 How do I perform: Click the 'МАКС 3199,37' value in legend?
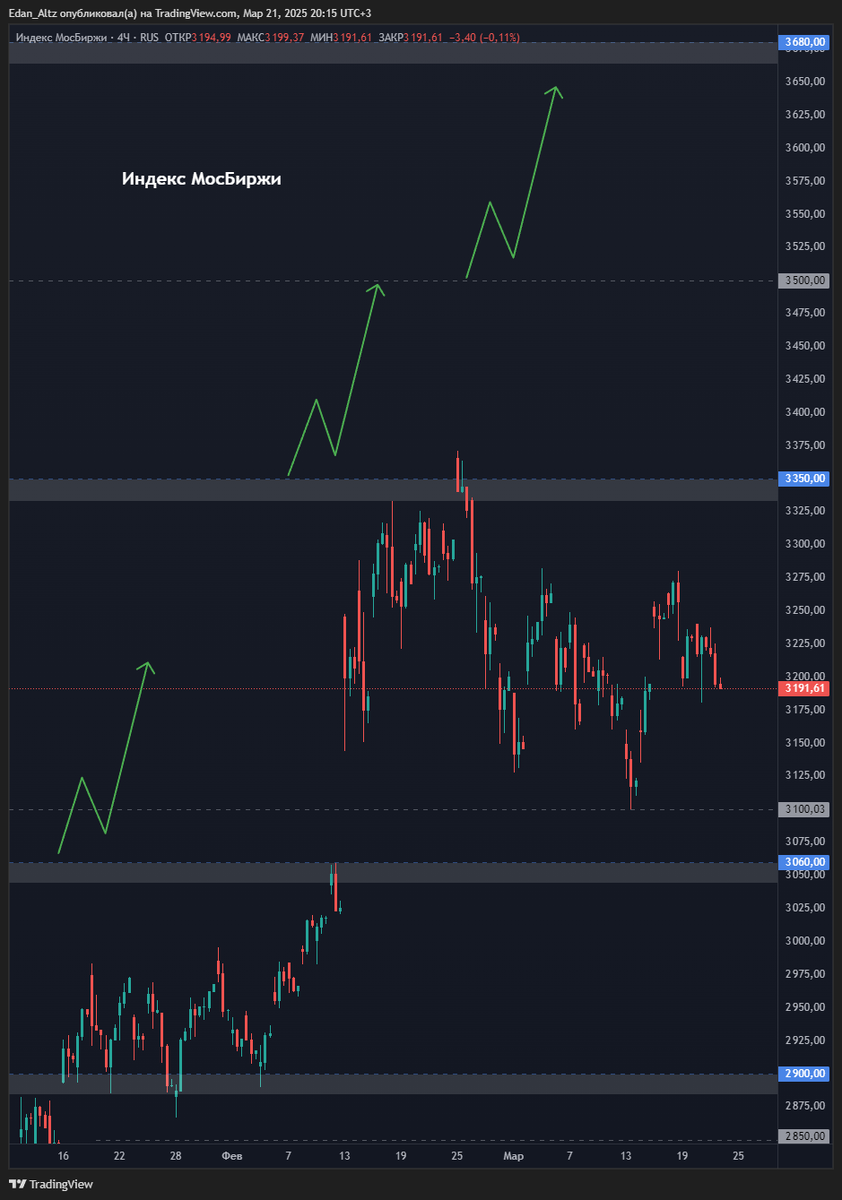click(271, 37)
